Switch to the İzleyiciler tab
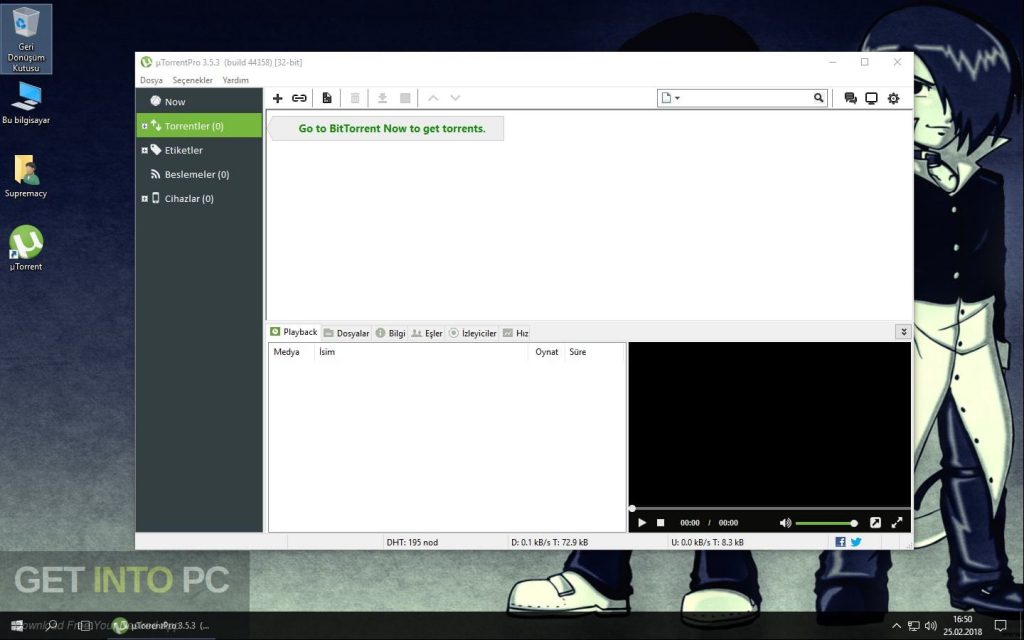The height and width of the screenshot is (640, 1024). (x=473, y=333)
